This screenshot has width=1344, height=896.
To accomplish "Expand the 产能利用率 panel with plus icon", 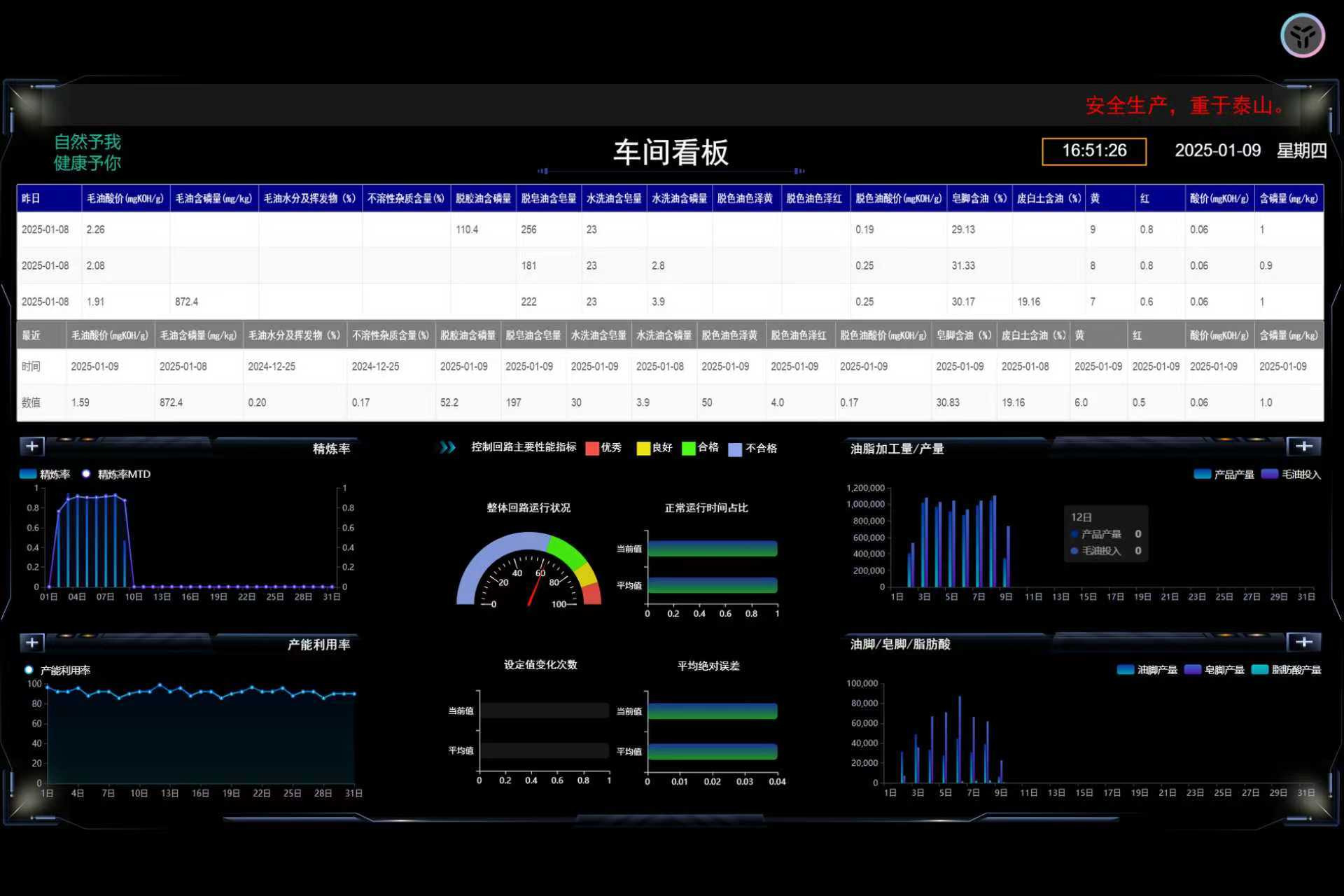I will coord(32,642).
